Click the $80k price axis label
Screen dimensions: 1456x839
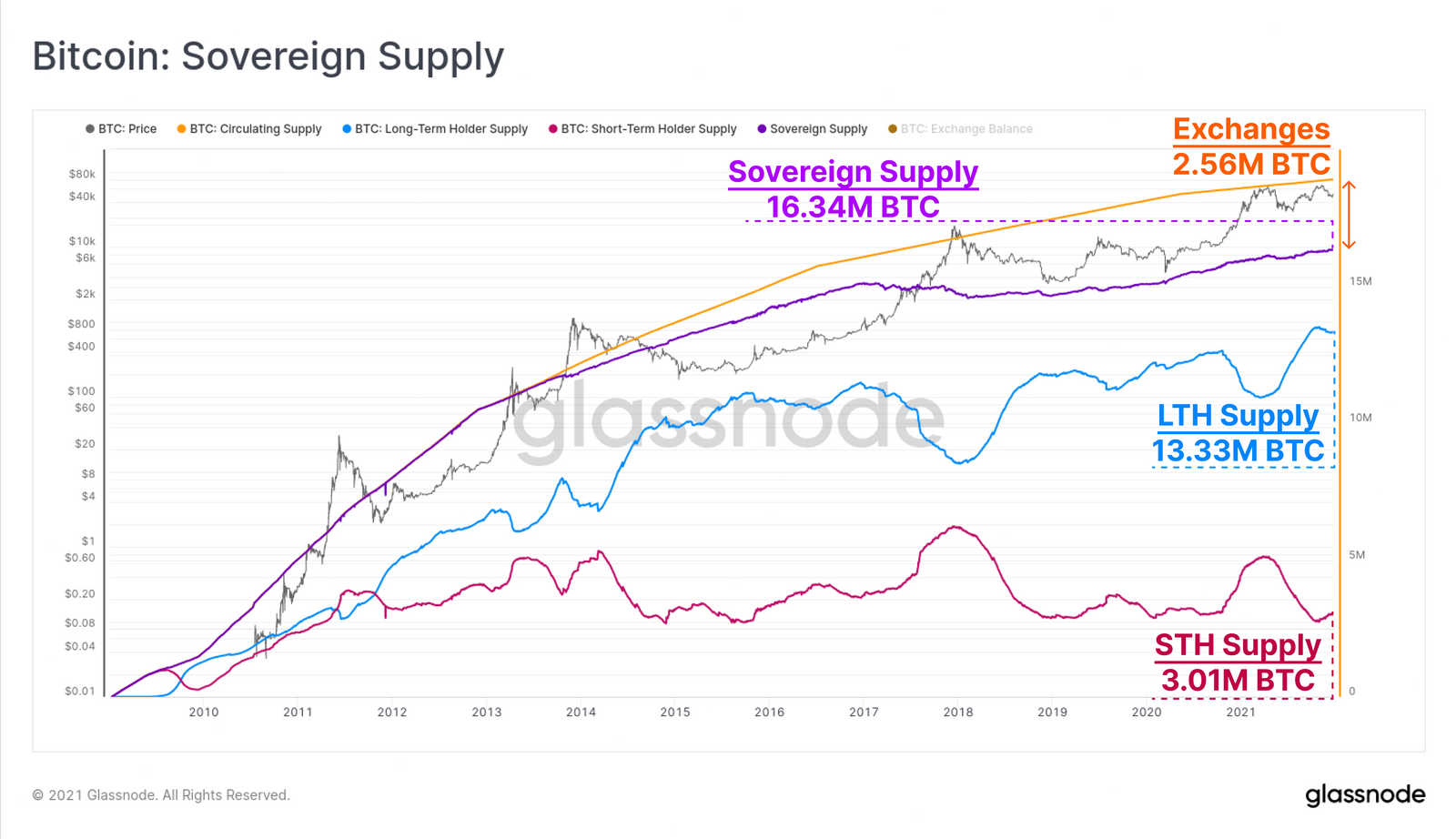(82, 174)
